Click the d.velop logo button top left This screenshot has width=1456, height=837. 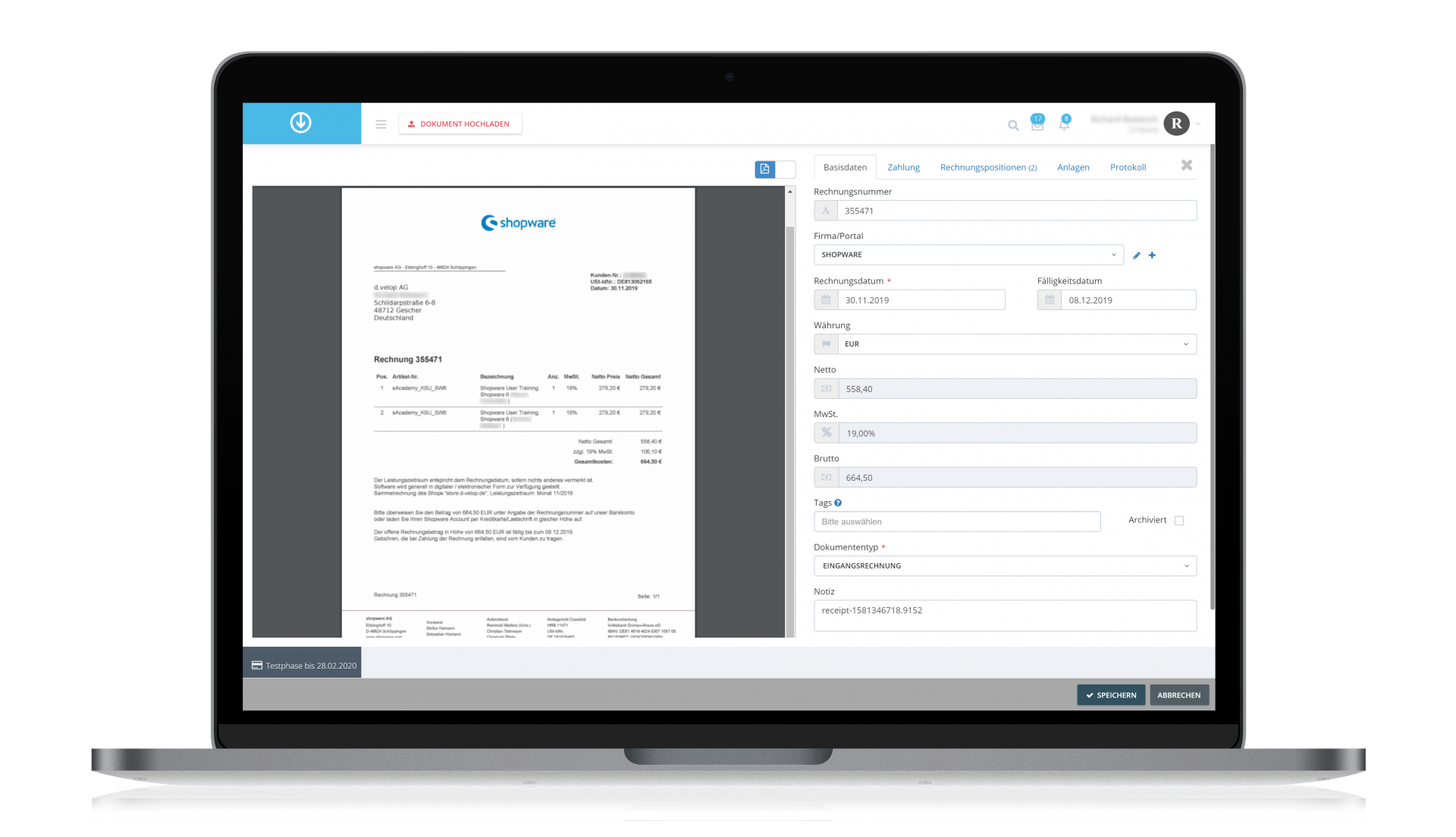click(301, 123)
